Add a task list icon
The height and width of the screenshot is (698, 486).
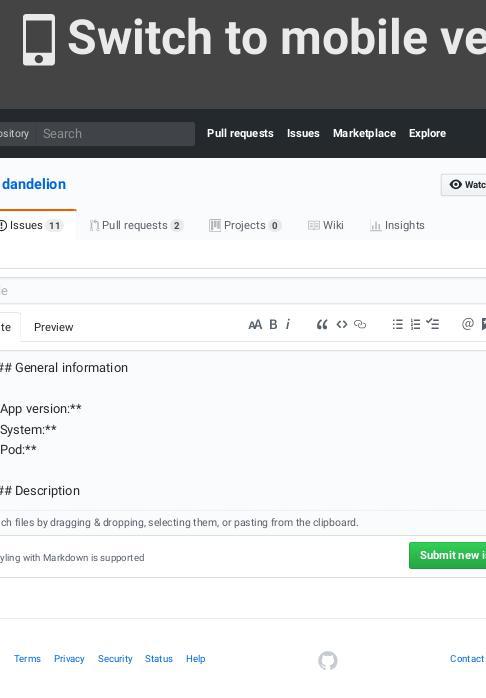coord(433,324)
